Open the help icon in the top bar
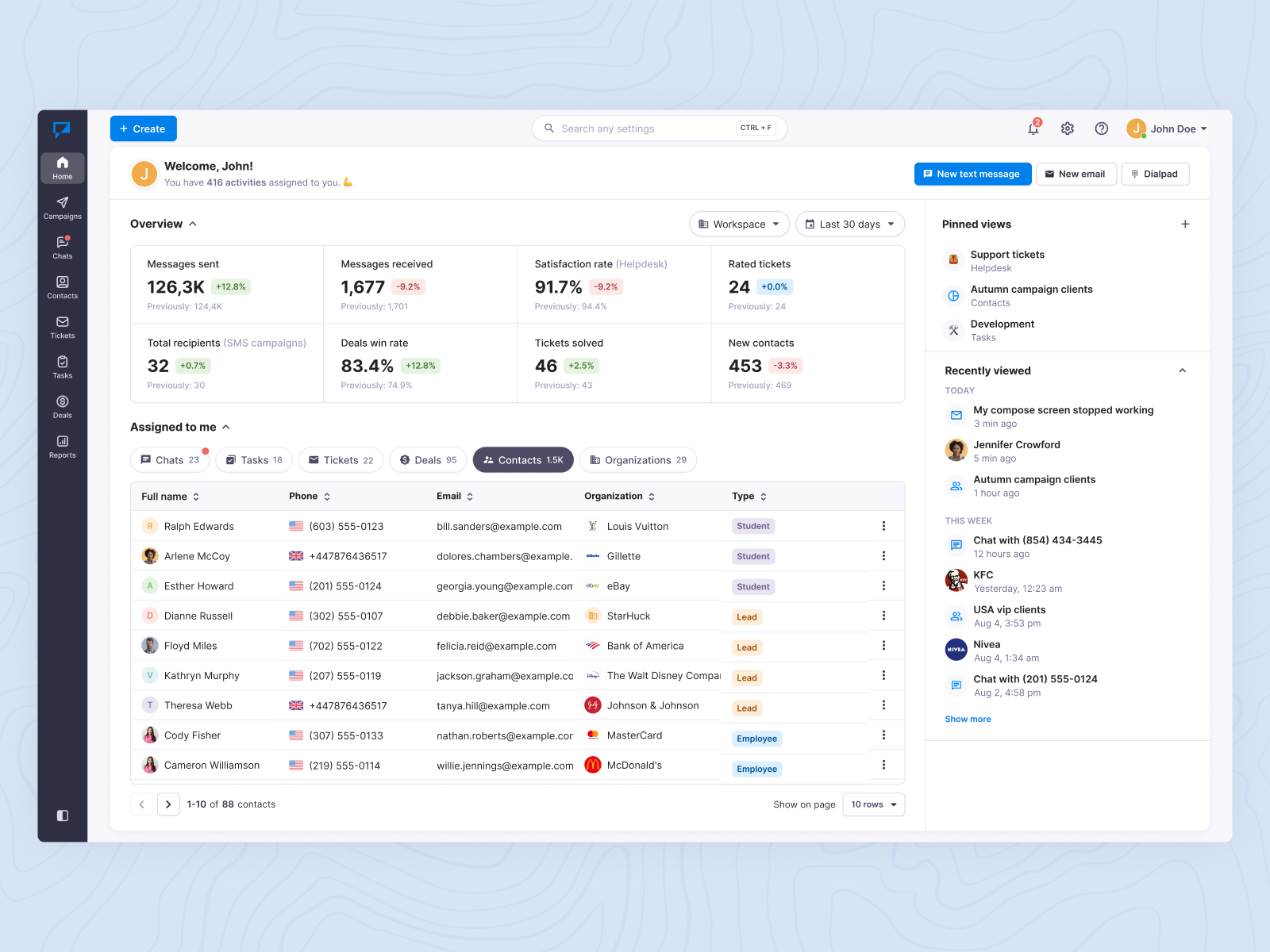Viewport: 1270px width, 952px height. [x=1102, y=128]
